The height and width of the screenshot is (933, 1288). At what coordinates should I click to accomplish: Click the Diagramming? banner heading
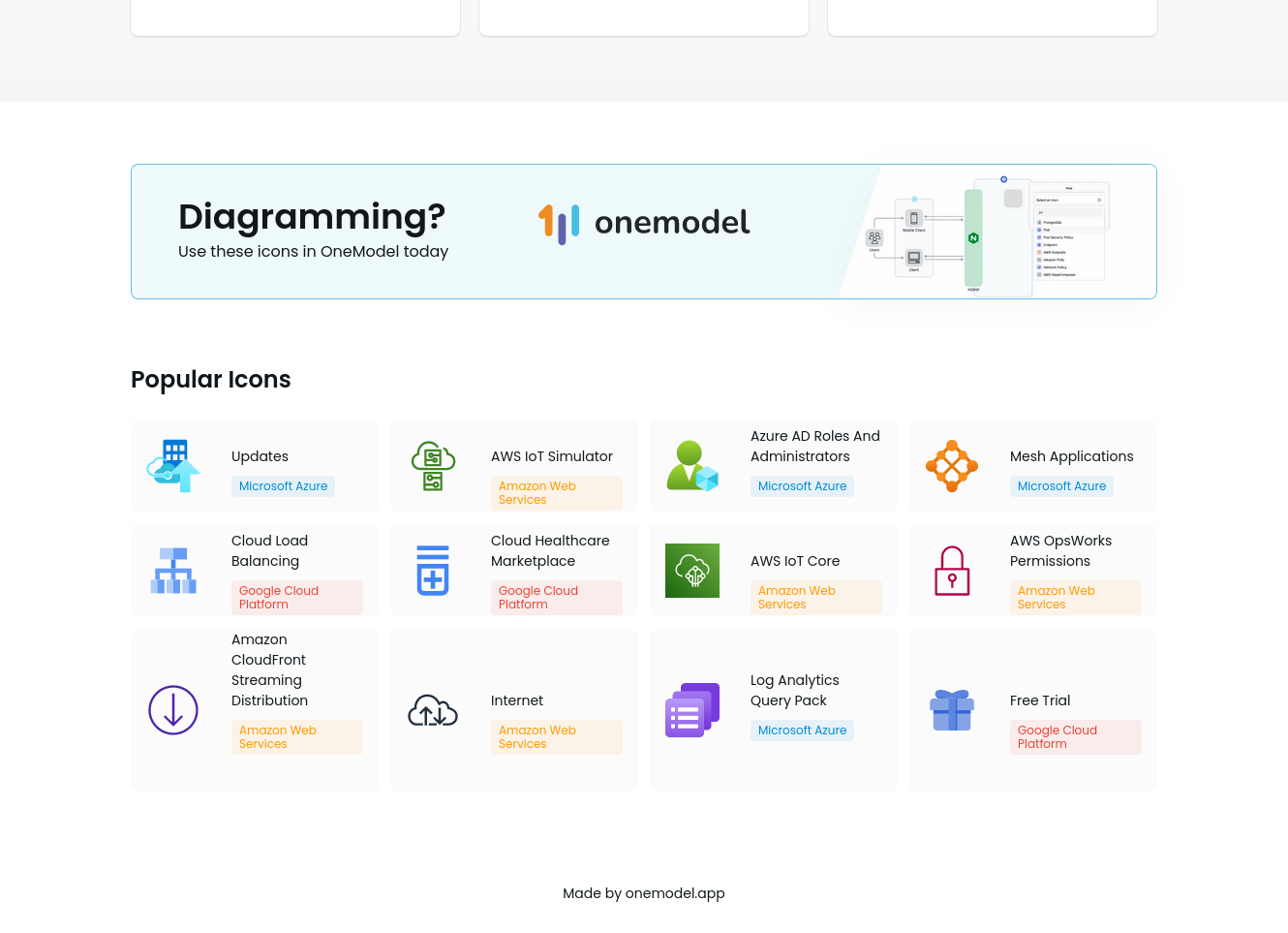pos(312,217)
